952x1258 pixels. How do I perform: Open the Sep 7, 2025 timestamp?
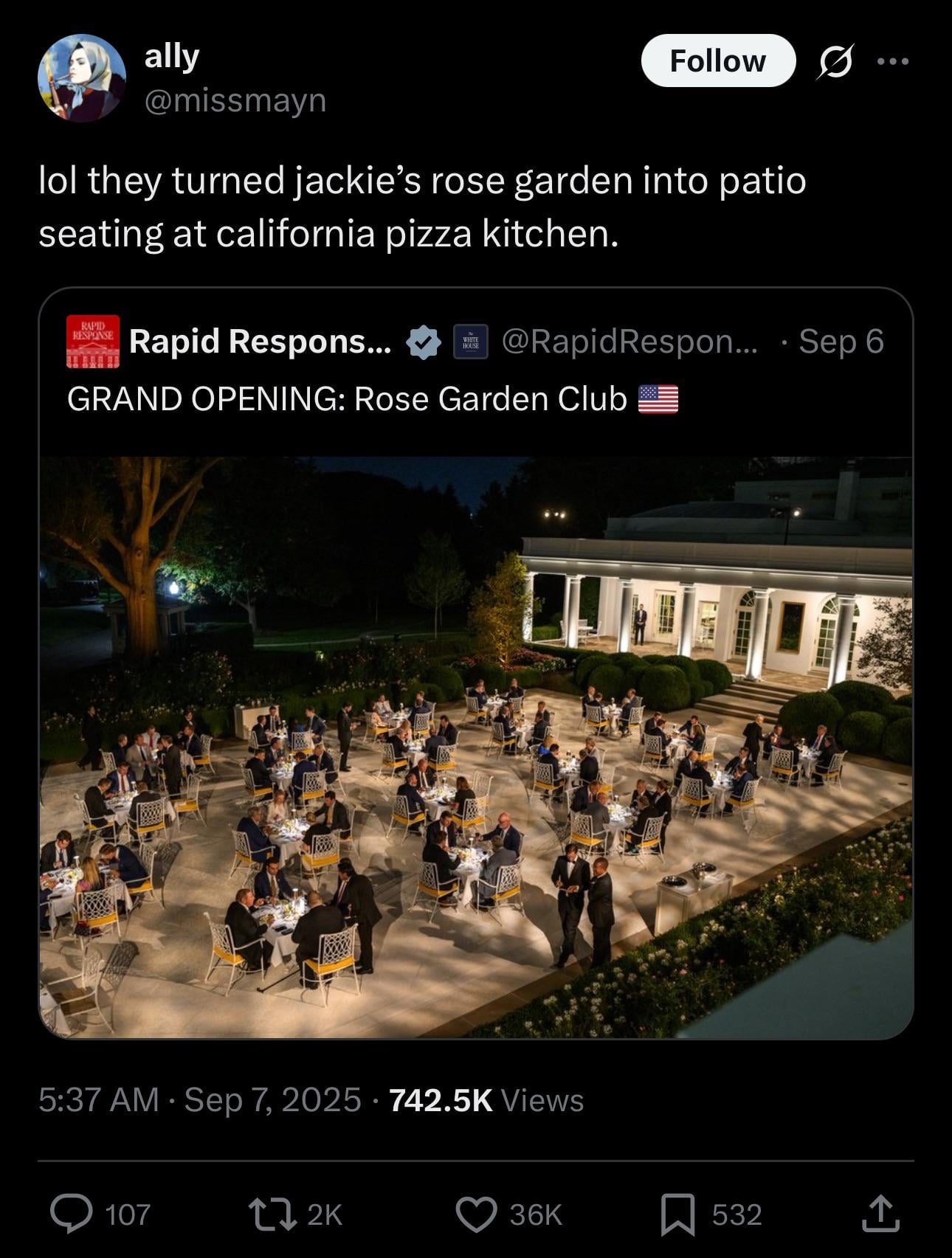click(x=272, y=1100)
